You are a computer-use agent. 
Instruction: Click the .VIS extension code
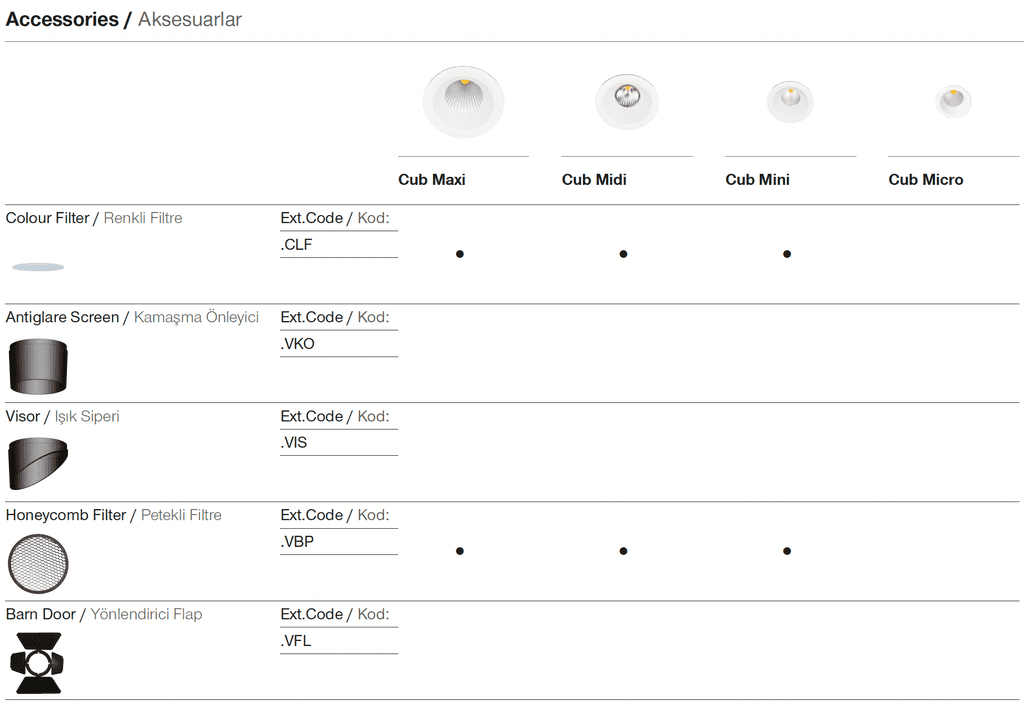294,443
